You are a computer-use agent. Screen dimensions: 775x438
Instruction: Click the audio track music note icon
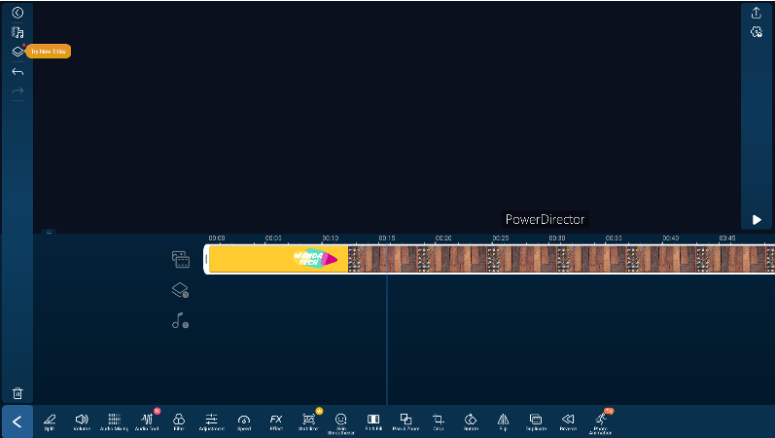tap(180, 321)
